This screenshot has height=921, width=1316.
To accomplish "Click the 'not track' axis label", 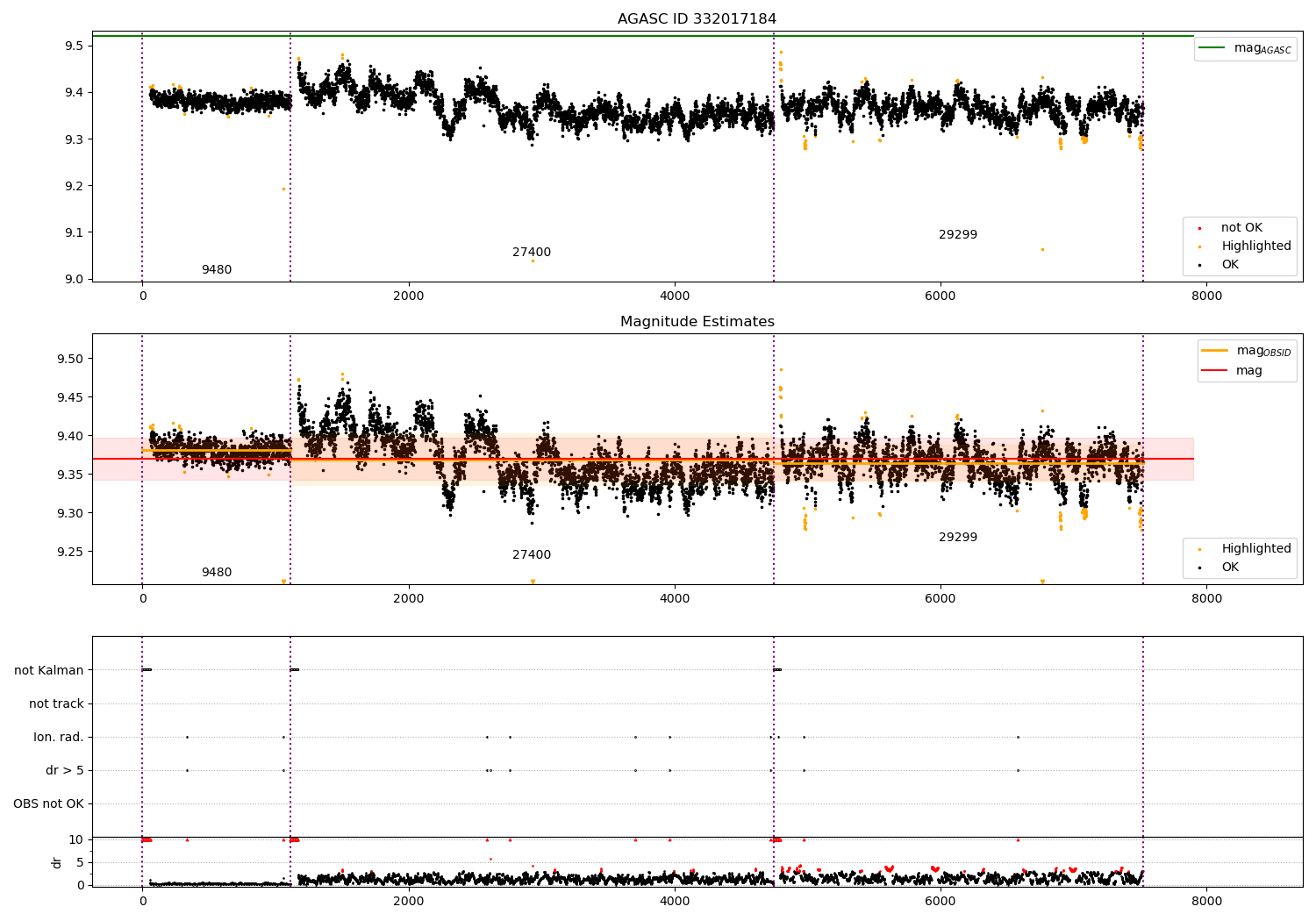I will pos(56,704).
